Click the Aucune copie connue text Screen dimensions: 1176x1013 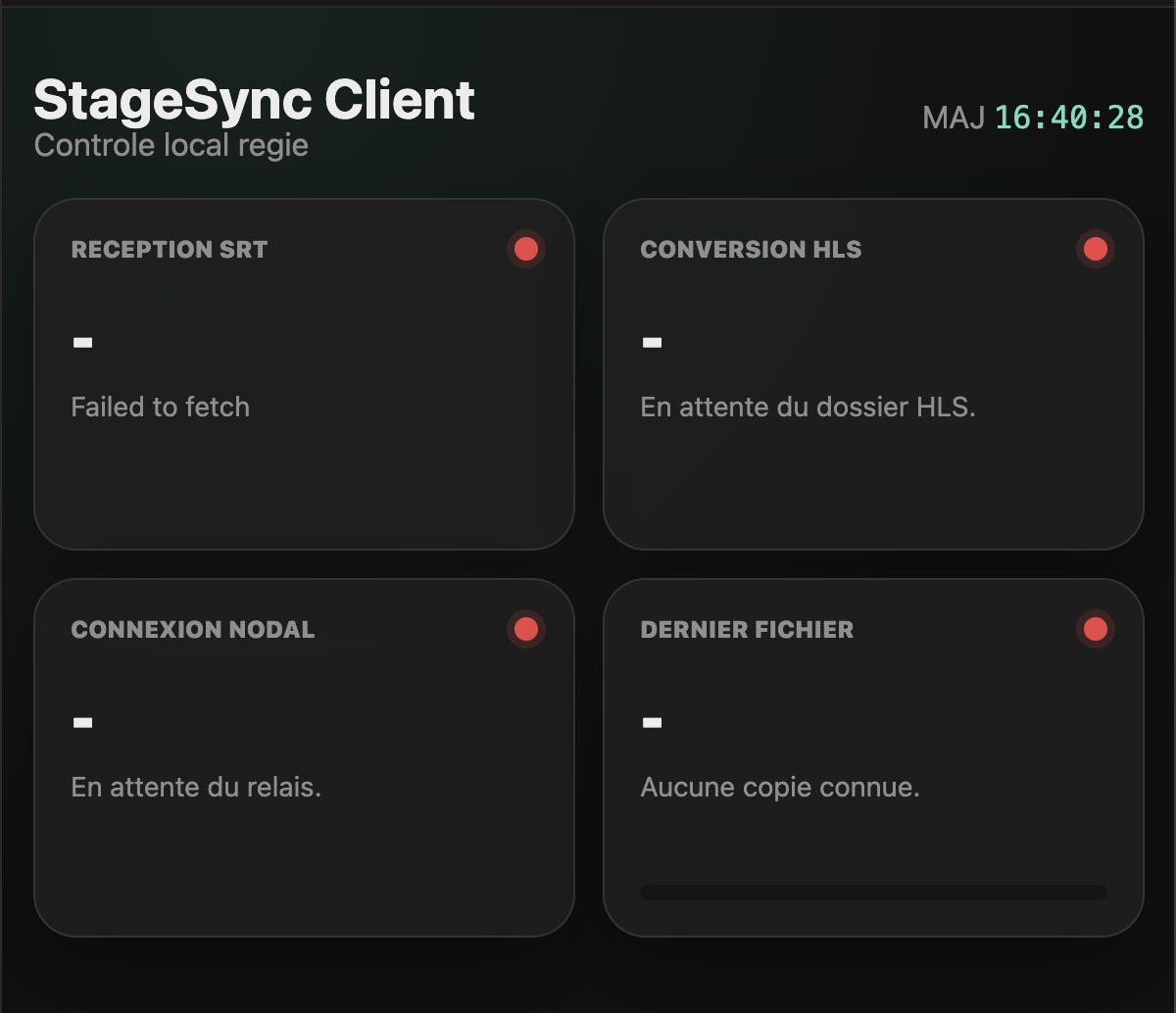tap(780, 787)
